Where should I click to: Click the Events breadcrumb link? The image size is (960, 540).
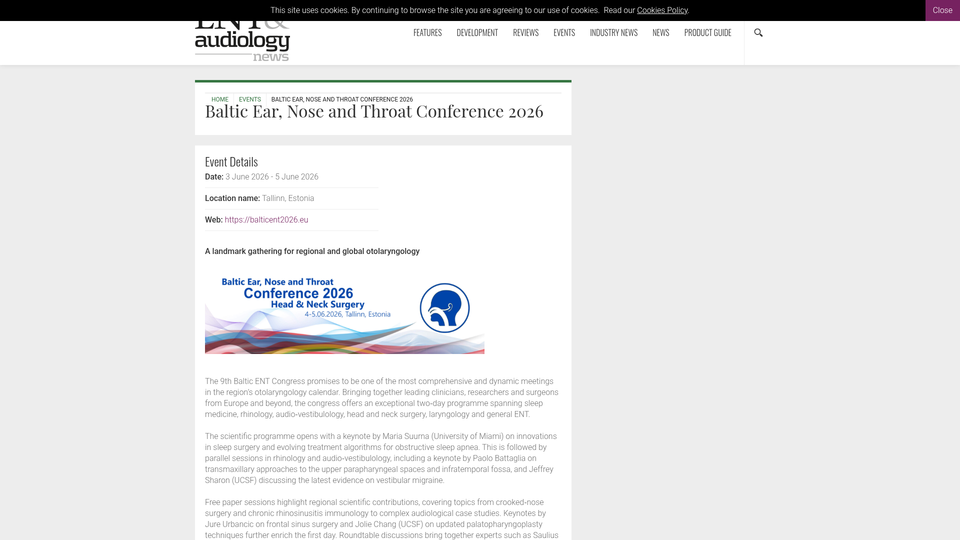pos(250,99)
